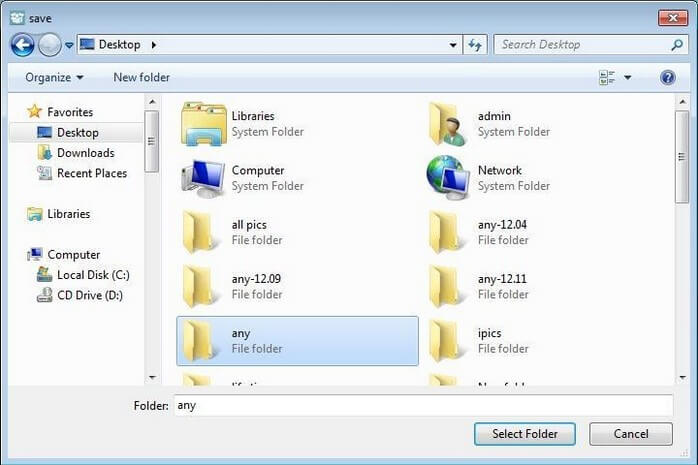698x465 pixels.
Task: Click the Folder name input field
Action: pyautogui.click(x=423, y=405)
